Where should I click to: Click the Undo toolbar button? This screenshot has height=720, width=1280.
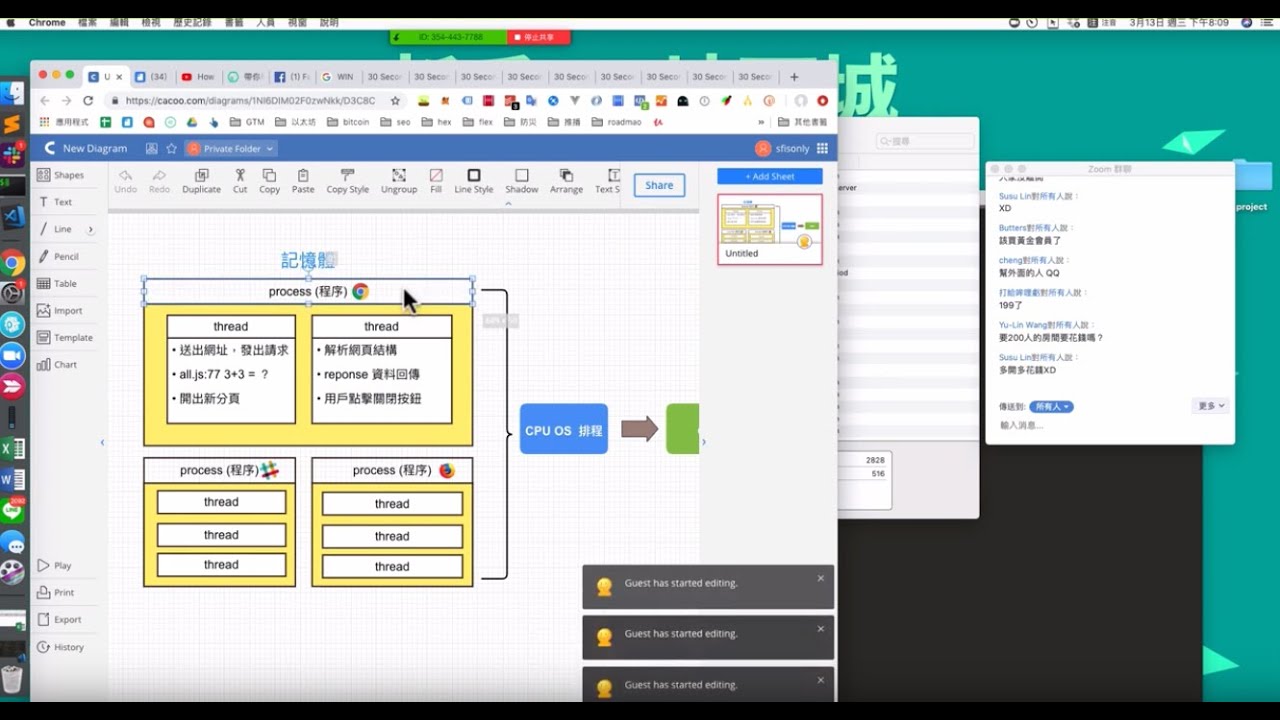pyautogui.click(x=126, y=181)
